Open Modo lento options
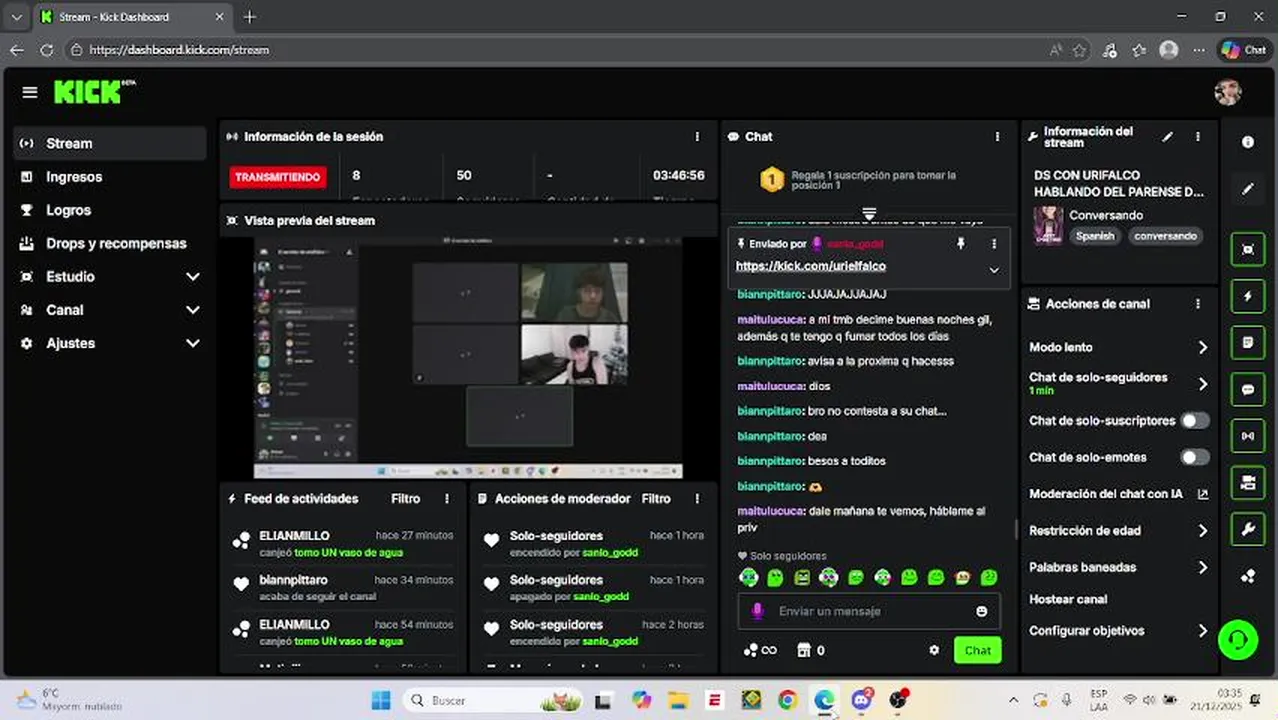The height and width of the screenshot is (720, 1278). pyautogui.click(x=1119, y=347)
